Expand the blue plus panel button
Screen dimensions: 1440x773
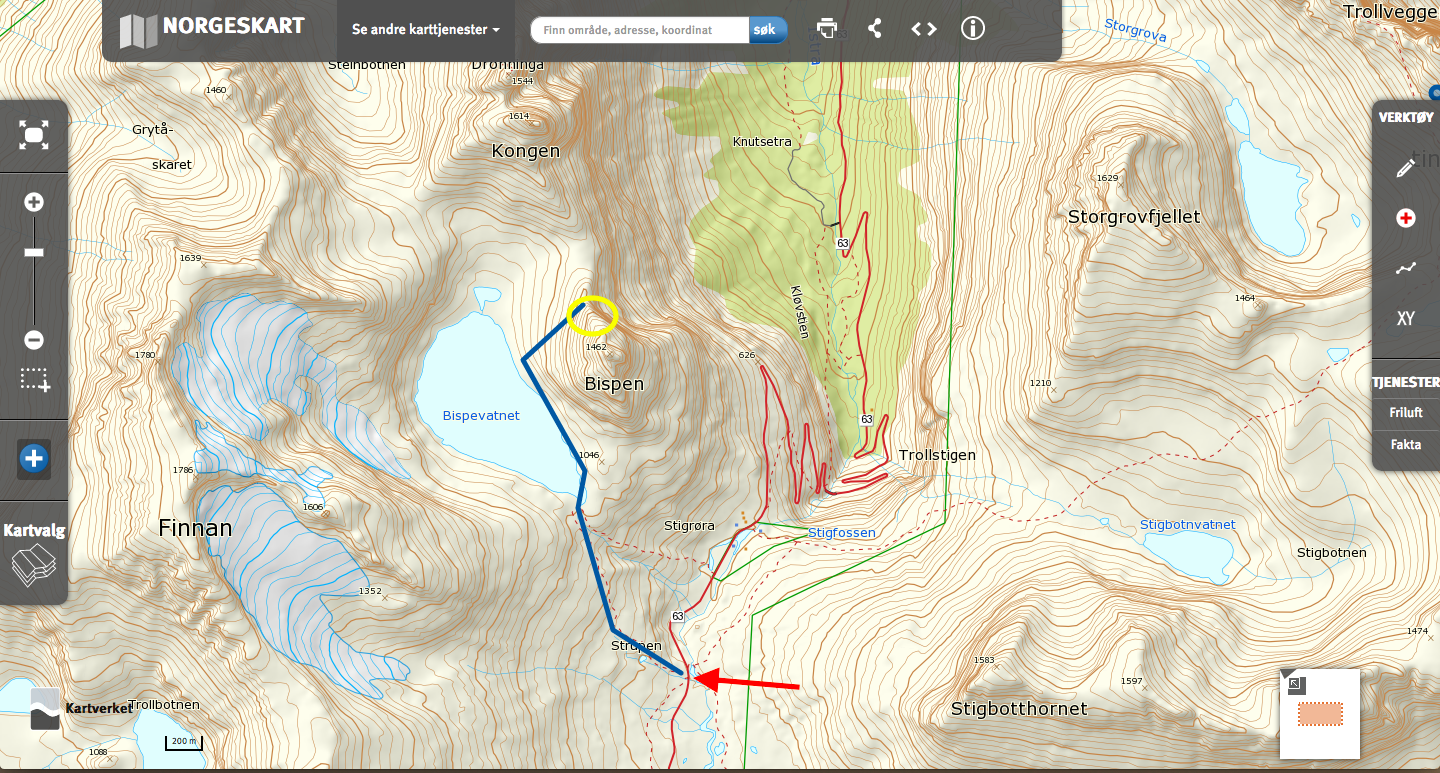pos(34,459)
